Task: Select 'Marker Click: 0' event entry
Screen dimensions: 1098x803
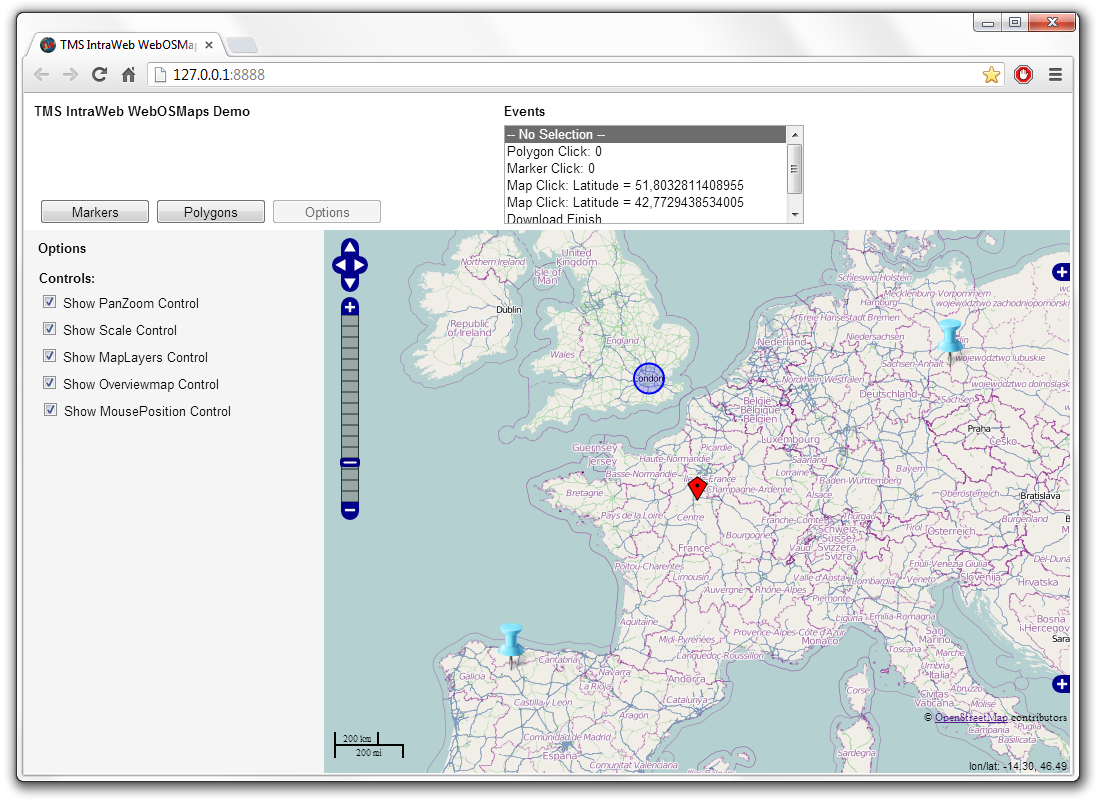Action: 645,168
